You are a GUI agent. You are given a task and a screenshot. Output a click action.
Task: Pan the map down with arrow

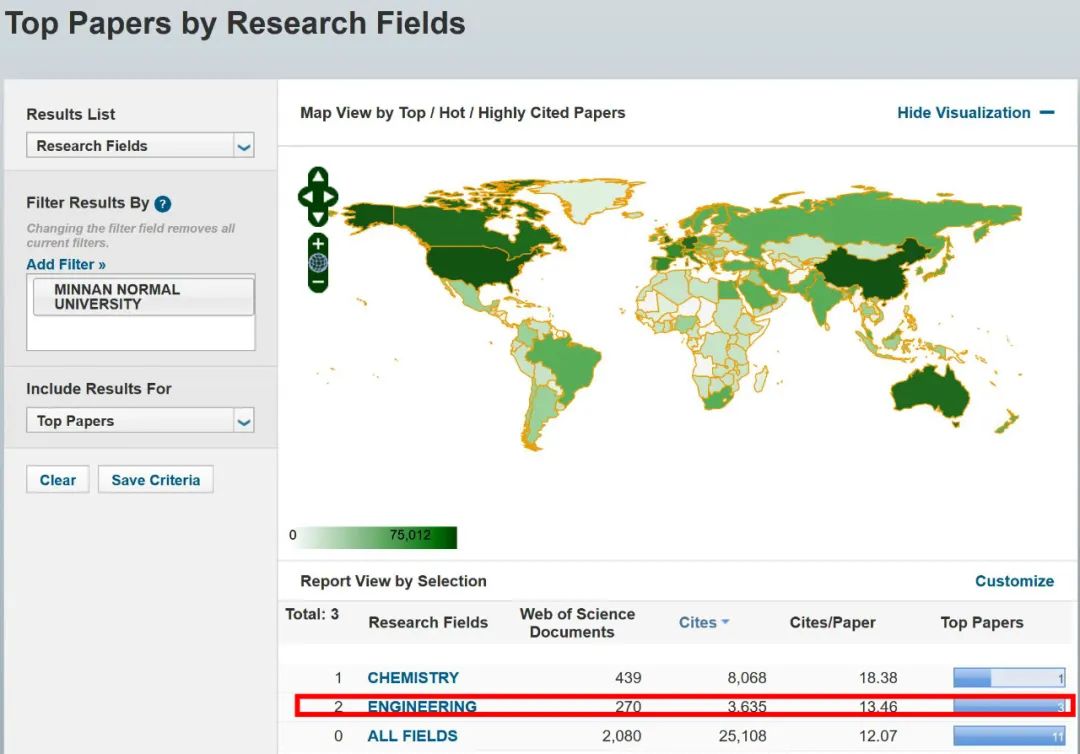(318, 215)
